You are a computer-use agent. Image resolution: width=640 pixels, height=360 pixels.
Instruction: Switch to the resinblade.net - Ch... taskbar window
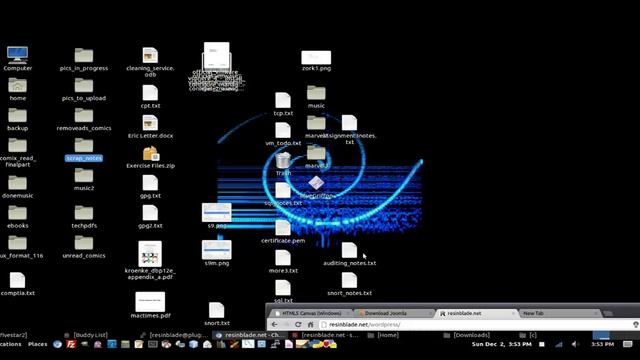pos(250,335)
